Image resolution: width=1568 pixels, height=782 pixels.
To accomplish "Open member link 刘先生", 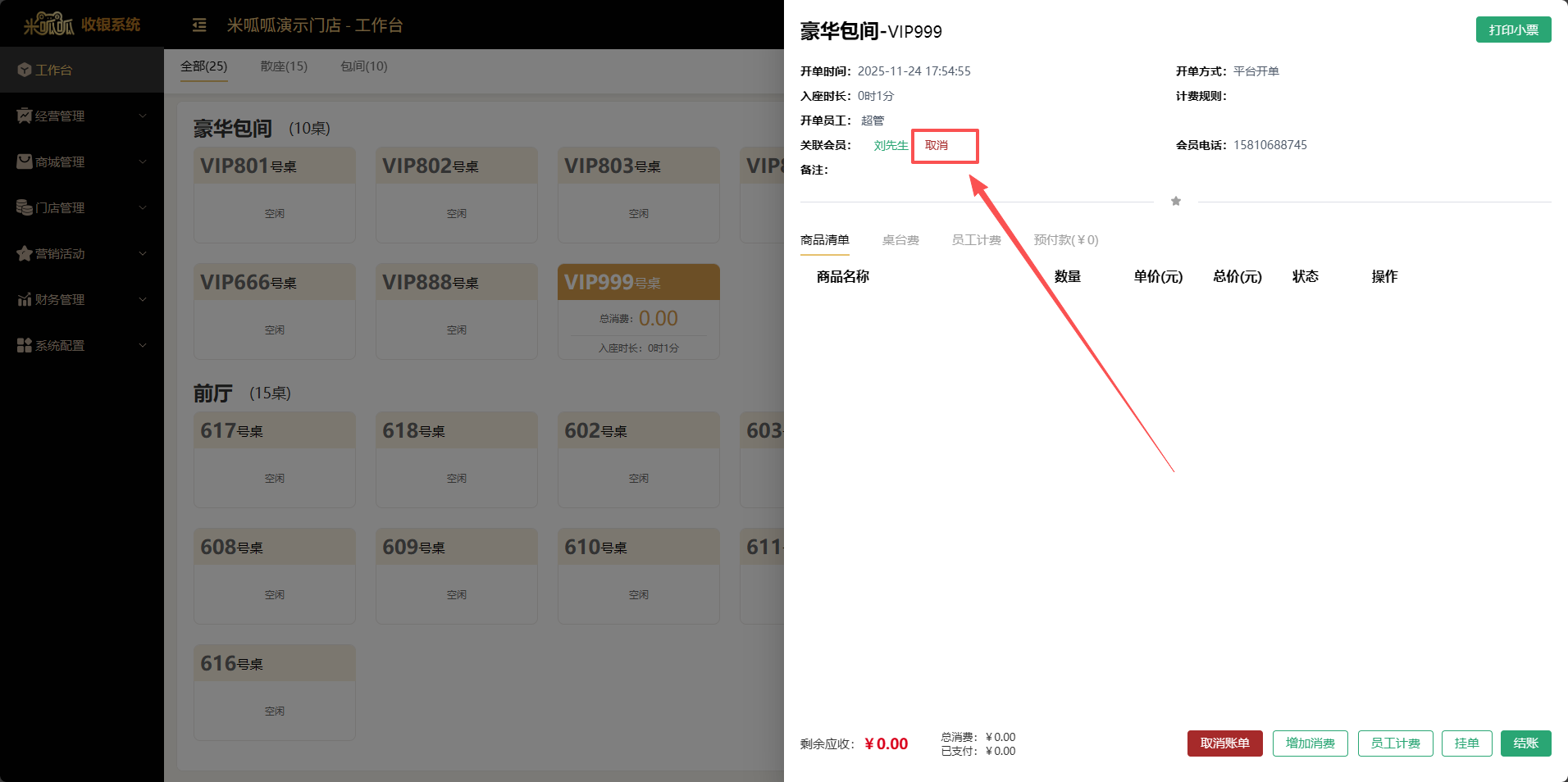I will point(891,145).
